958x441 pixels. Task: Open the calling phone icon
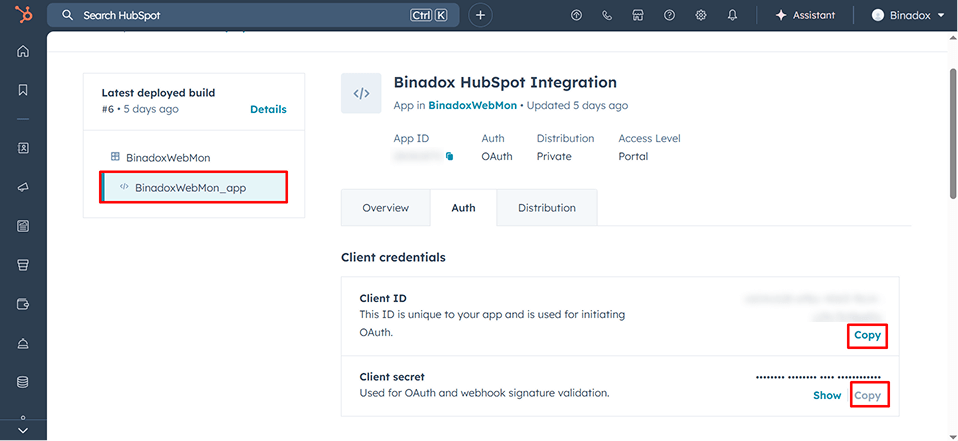click(x=607, y=15)
